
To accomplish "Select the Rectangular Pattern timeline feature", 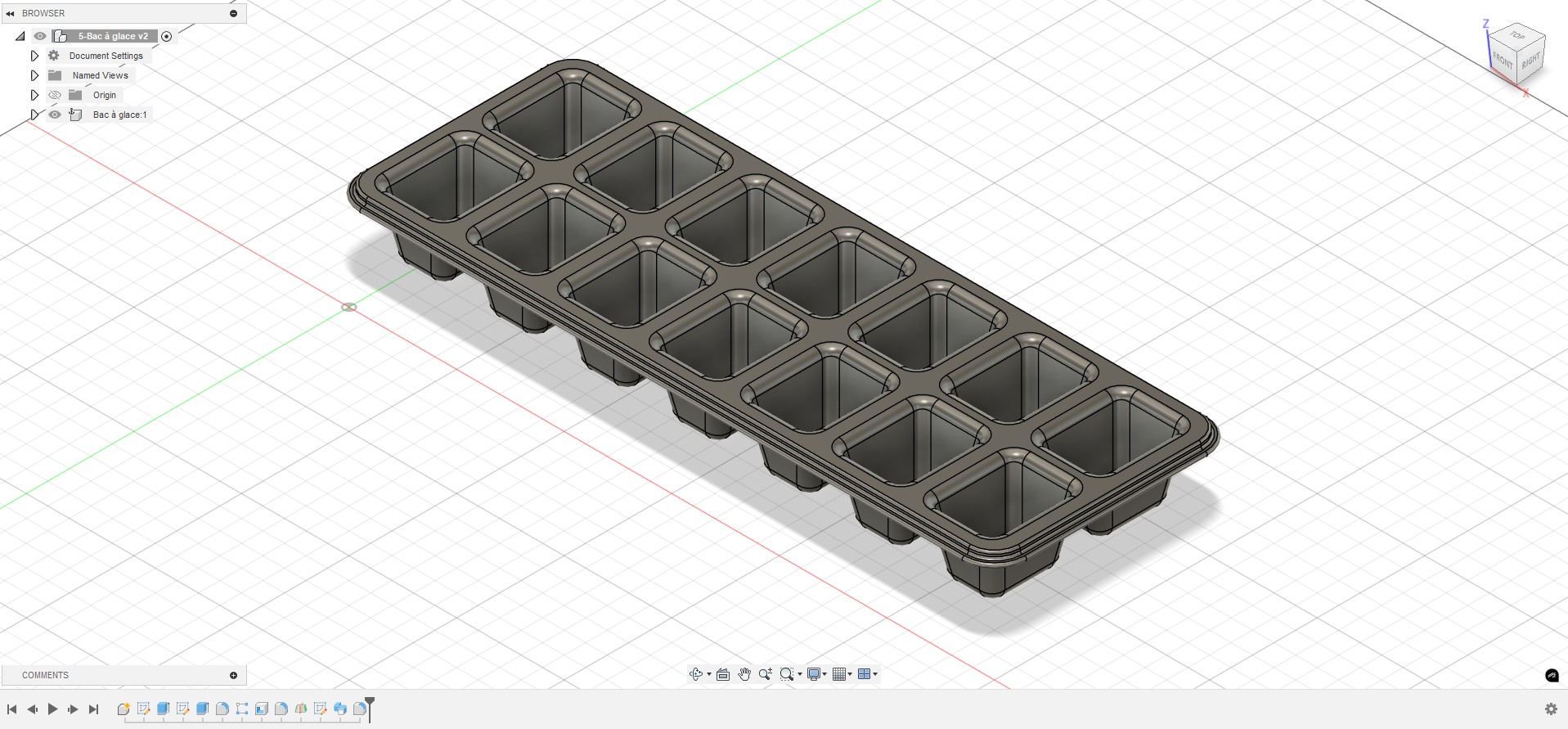I will [241, 709].
